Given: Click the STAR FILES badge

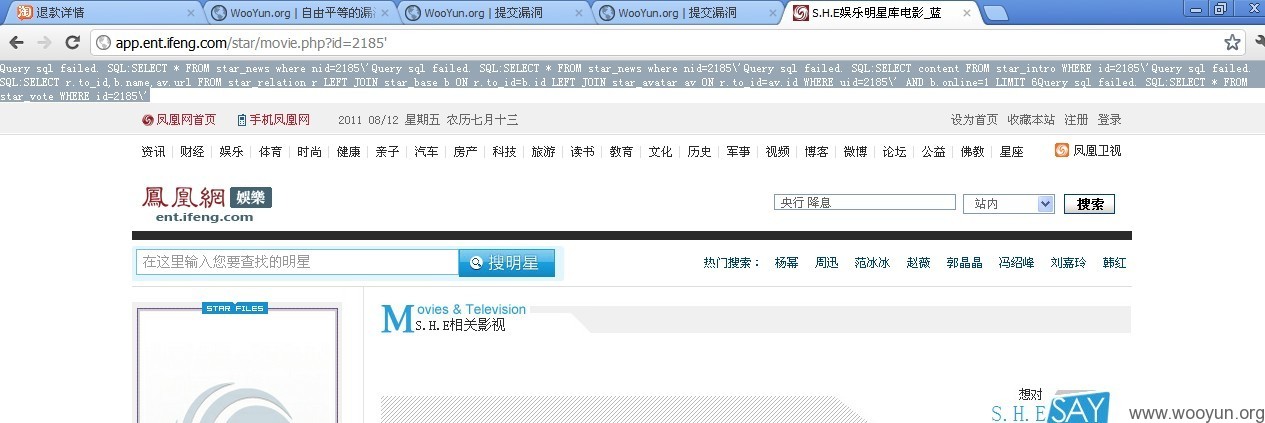Looking at the screenshot, I should 236,308.
